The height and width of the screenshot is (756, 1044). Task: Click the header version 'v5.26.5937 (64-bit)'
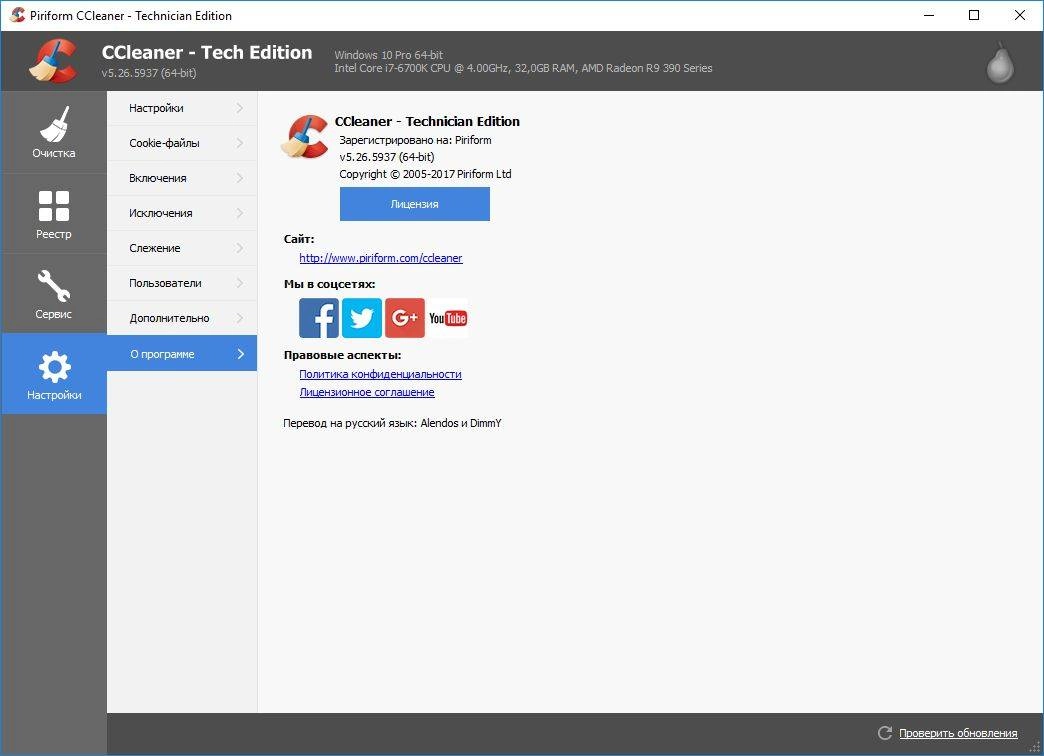[x=149, y=73]
